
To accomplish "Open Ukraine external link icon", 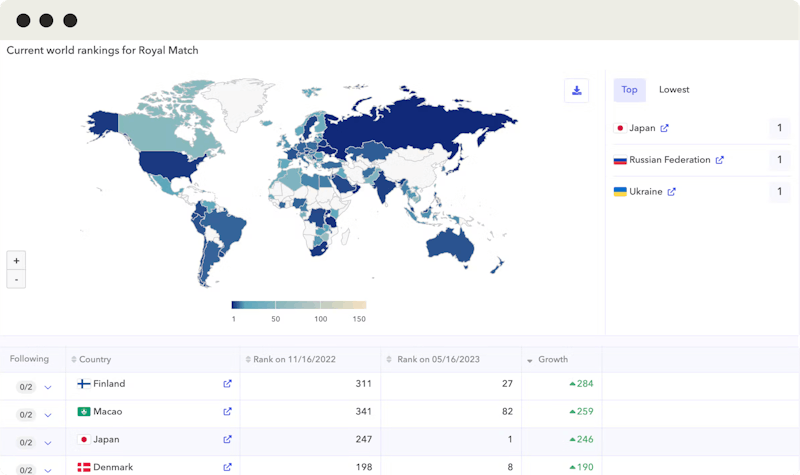I will tap(672, 192).
